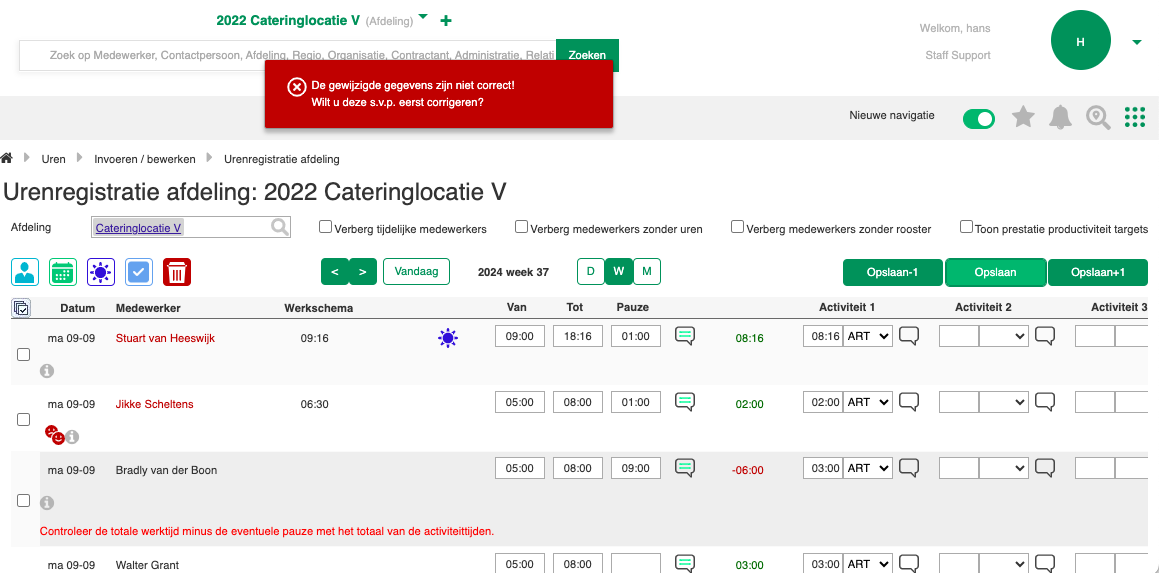Click the favorites star icon
The height and width of the screenshot is (573, 1159).
(1023, 118)
